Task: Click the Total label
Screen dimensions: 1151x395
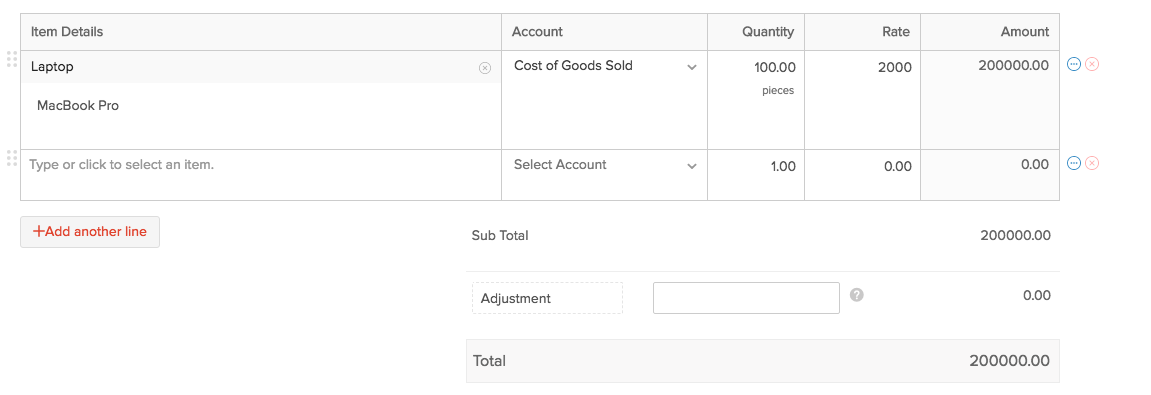Action: tap(489, 360)
